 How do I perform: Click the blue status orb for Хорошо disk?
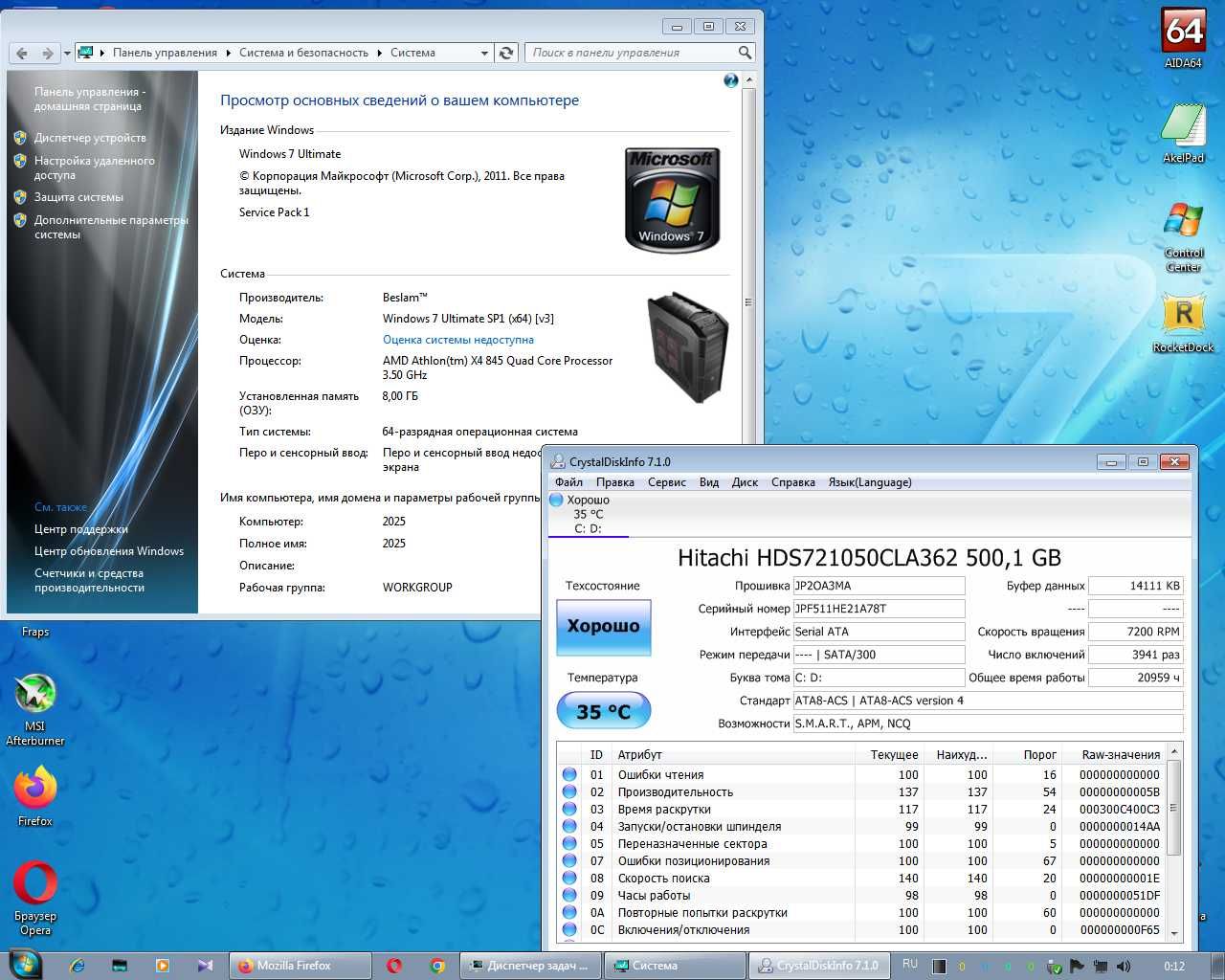556,500
